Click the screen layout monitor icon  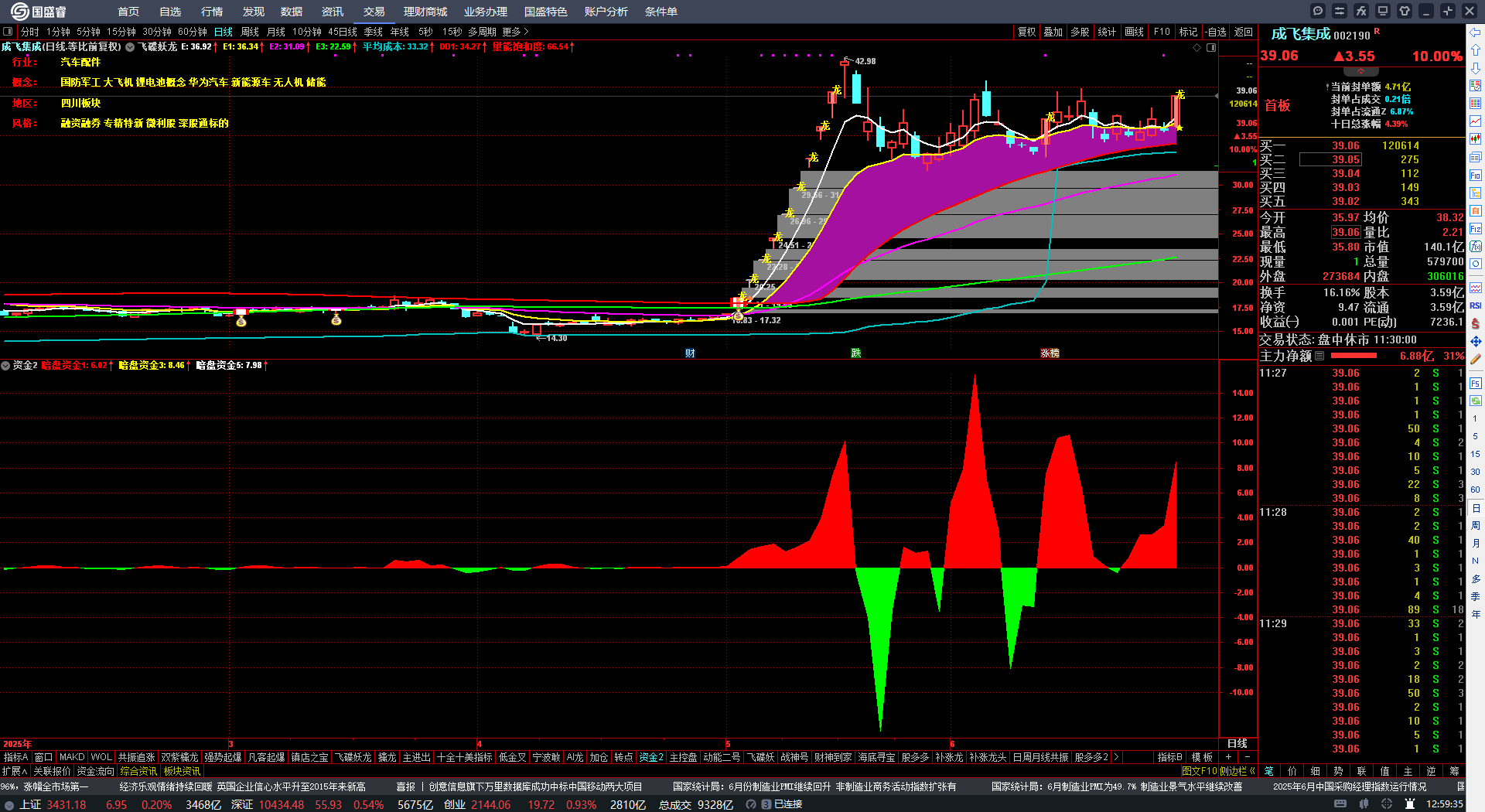1383,11
